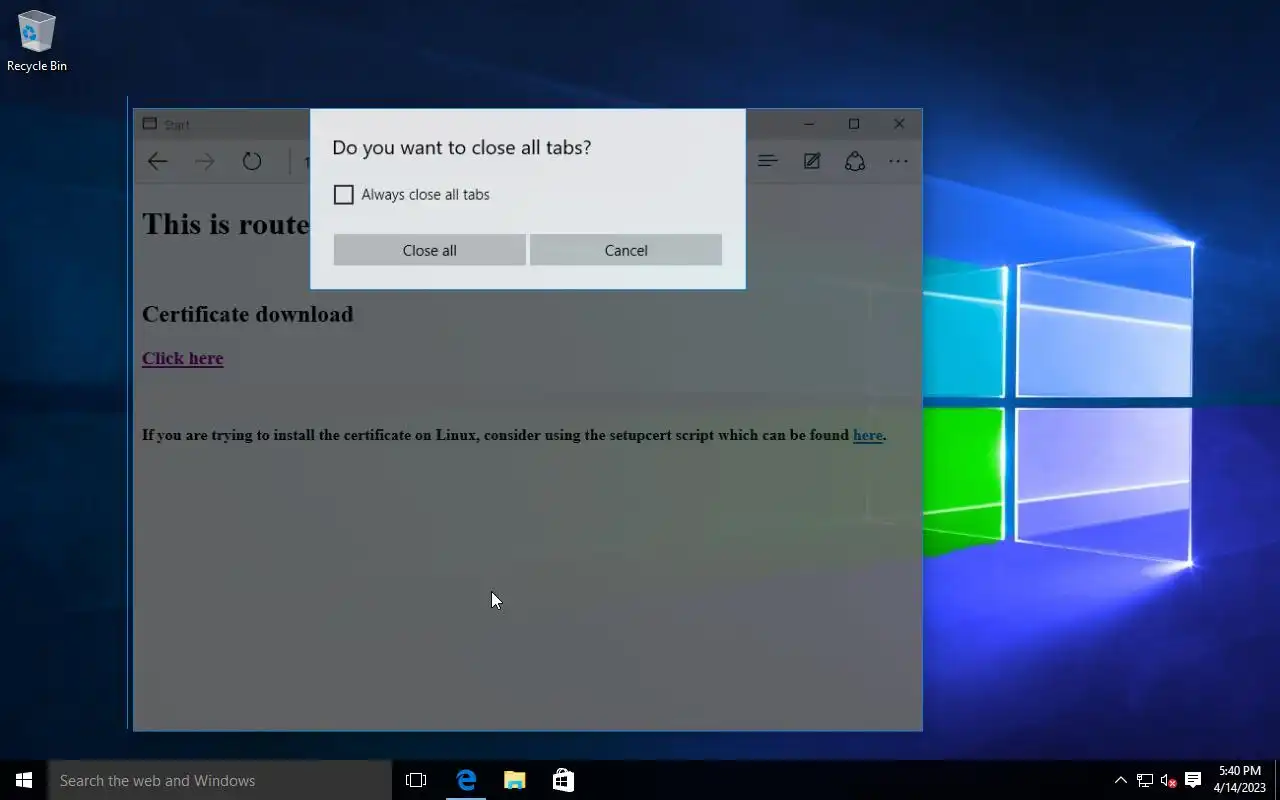Screen dimensions: 1280x800
Task: Check the Always close all tabs box
Action: (343, 195)
